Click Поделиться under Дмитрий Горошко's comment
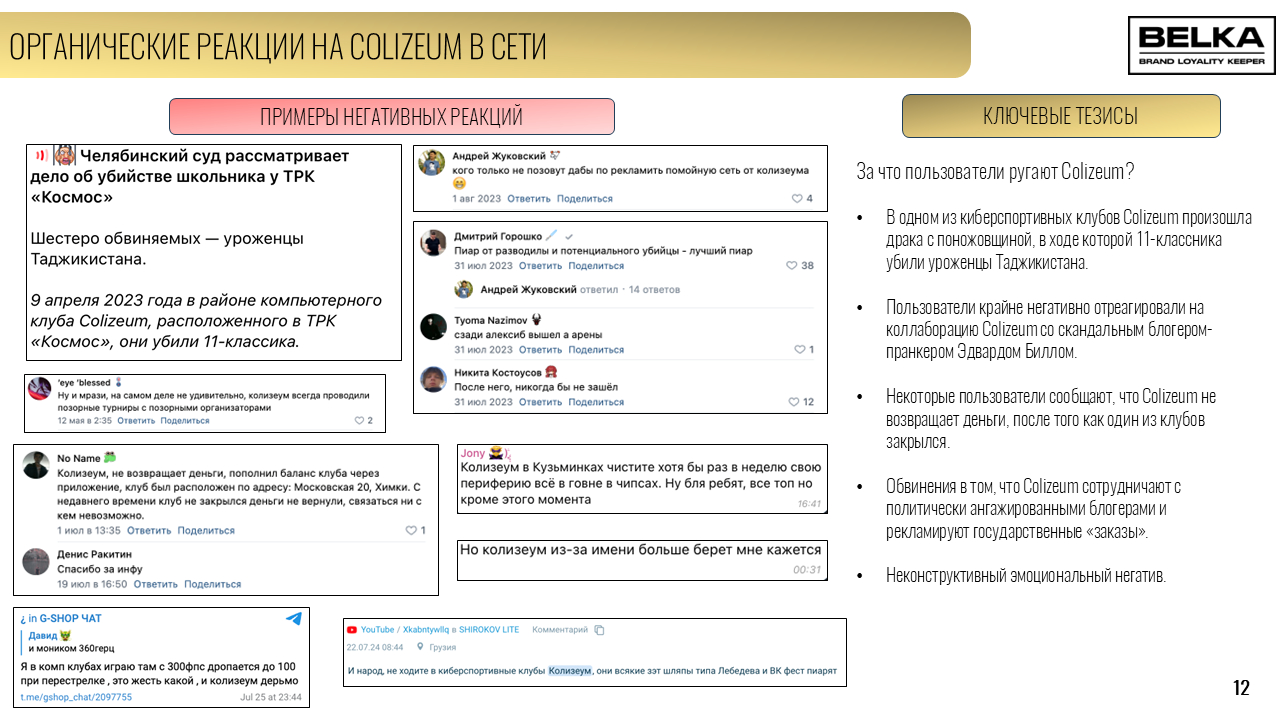This screenshot has width=1280, height=720. pyautogui.click(x=596, y=266)
